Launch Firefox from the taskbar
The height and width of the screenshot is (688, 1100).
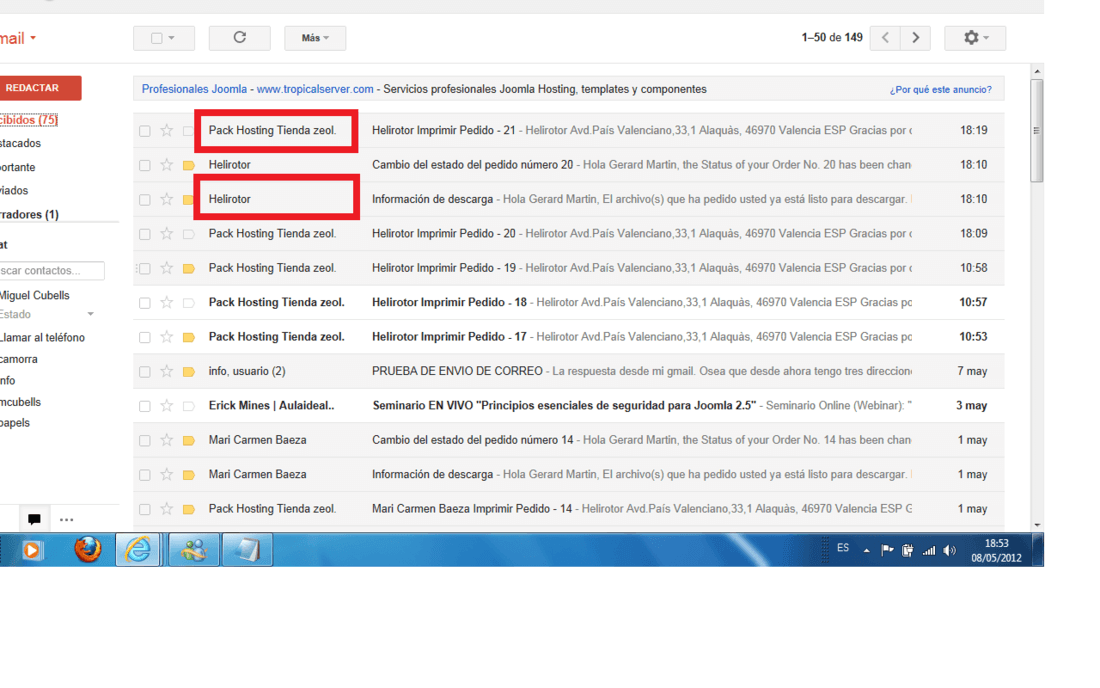(88, 550)
